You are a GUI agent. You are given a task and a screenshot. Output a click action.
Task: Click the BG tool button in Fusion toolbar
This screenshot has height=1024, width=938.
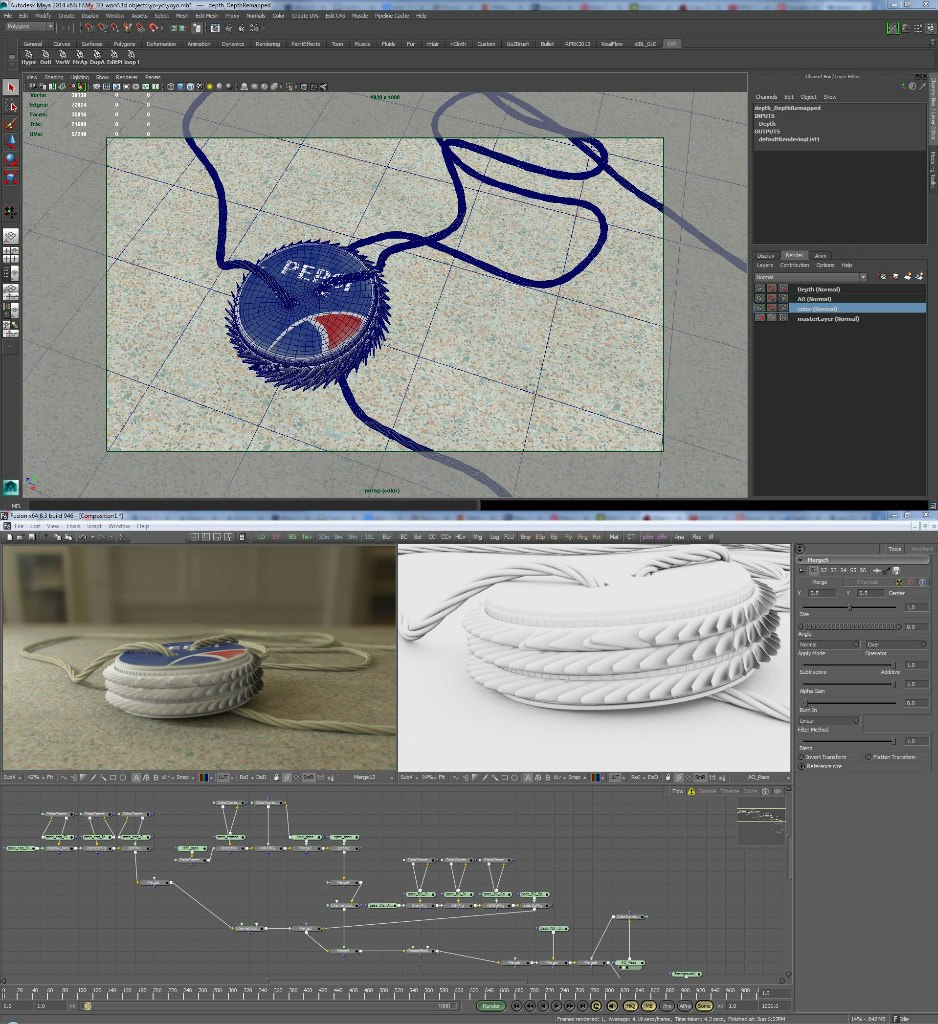(x=291, y=537)
